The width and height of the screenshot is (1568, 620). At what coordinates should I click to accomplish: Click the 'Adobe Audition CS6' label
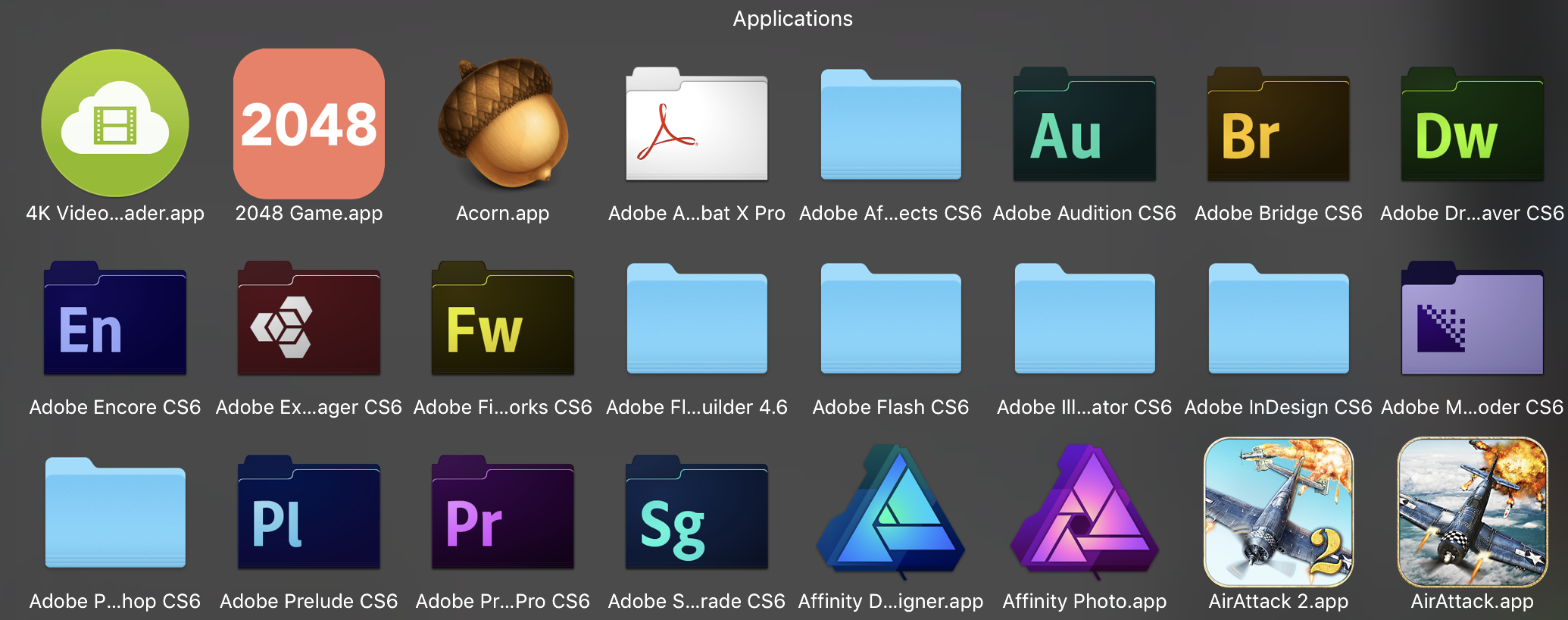1085,214
